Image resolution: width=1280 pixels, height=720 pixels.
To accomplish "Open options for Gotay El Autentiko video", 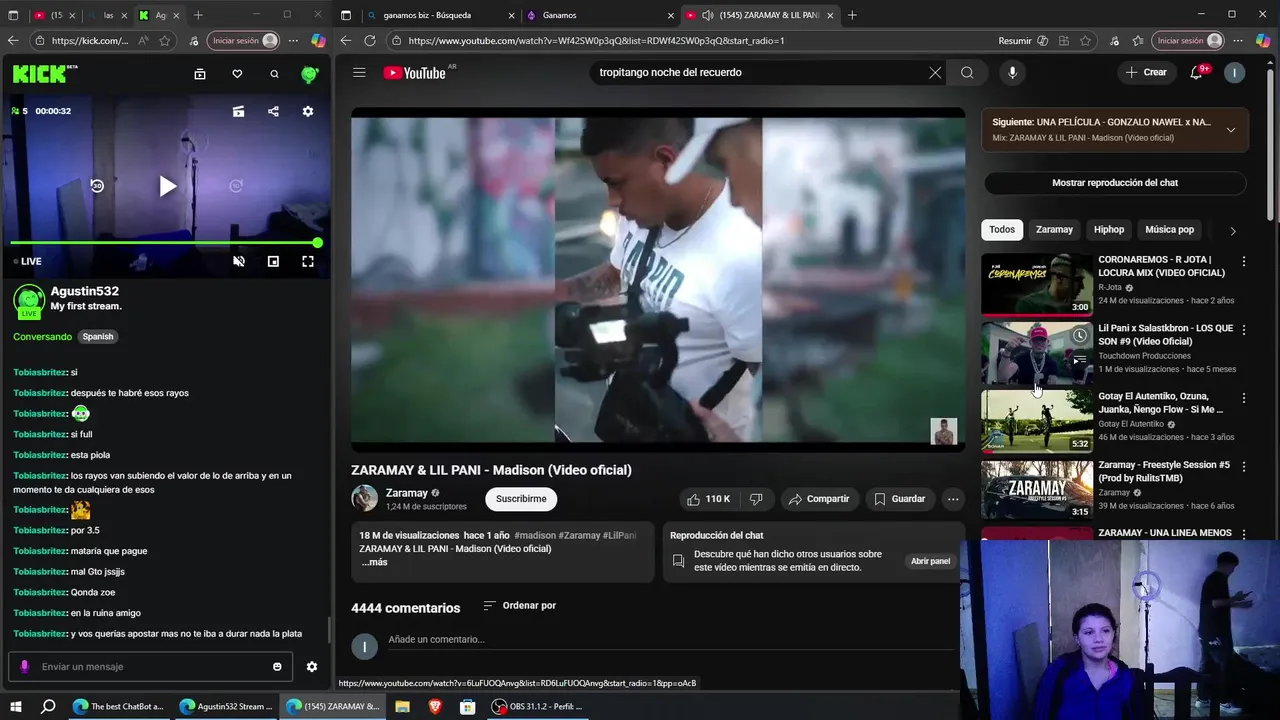I will point(1244,398).
